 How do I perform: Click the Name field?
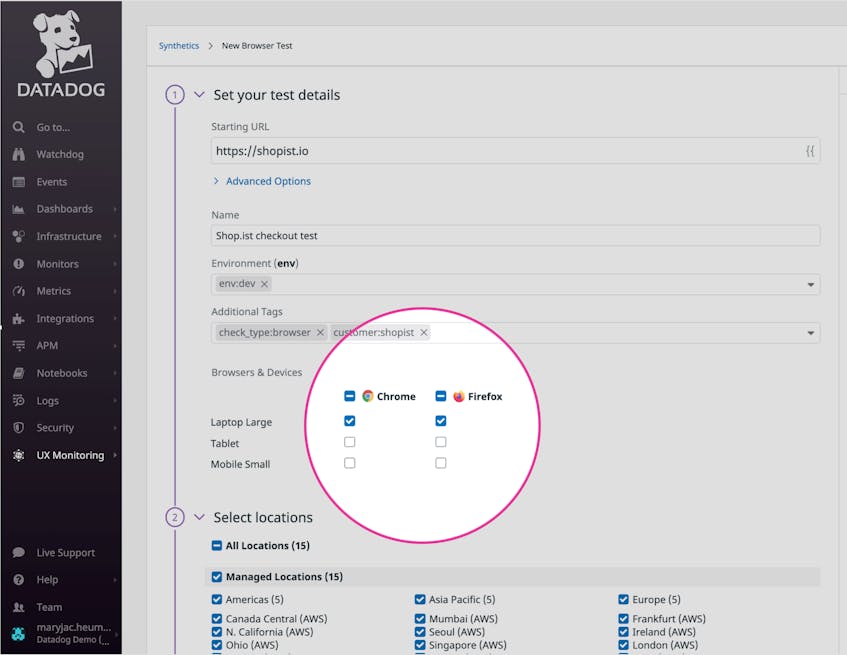[516, 236]
